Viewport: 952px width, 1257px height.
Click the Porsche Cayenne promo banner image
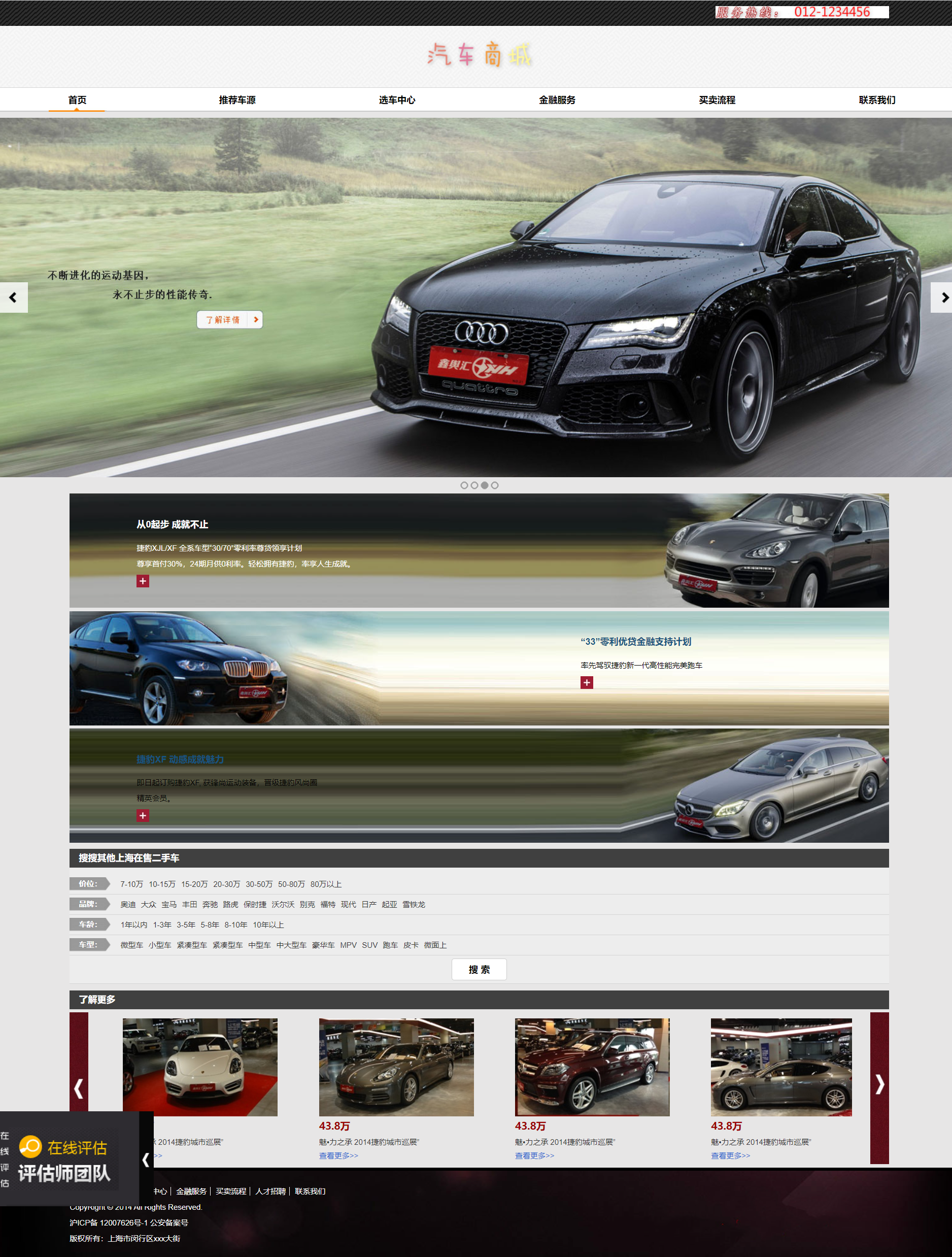[x=479, y=550]
